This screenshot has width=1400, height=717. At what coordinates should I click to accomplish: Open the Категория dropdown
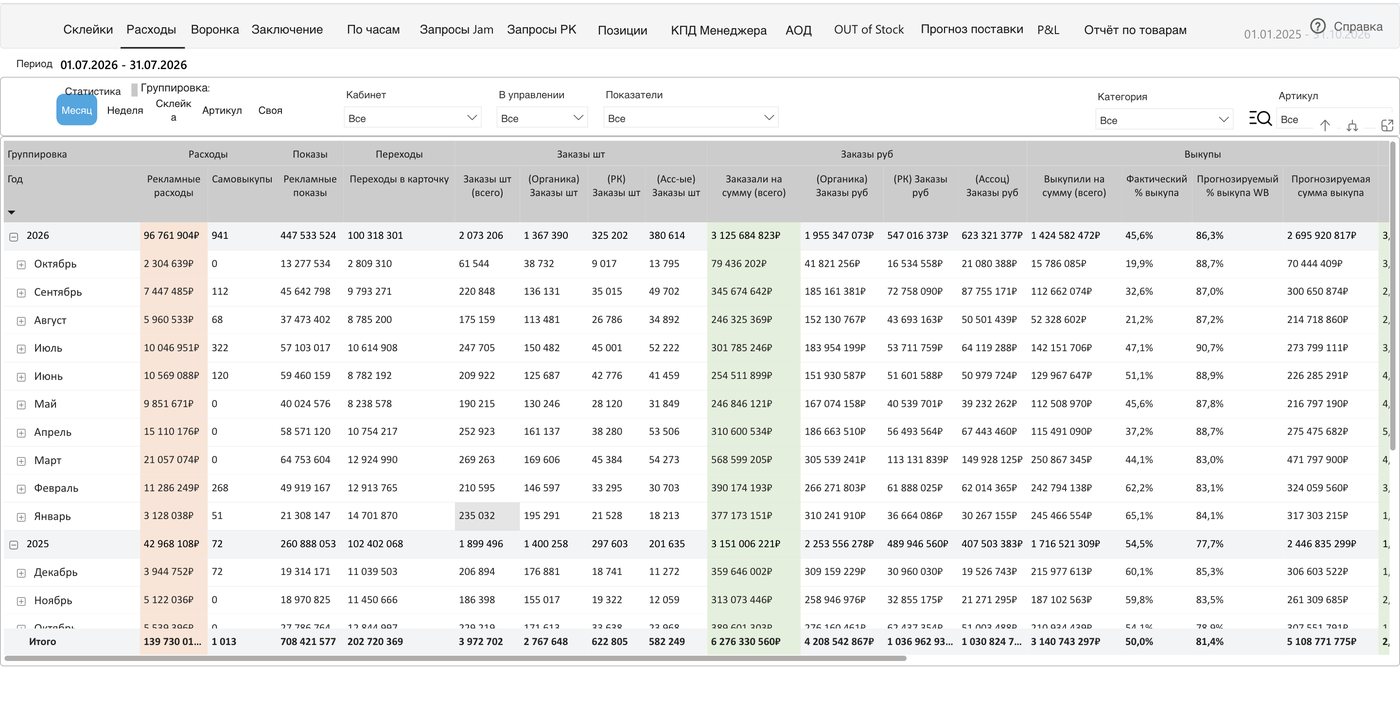pos(1164,120)
